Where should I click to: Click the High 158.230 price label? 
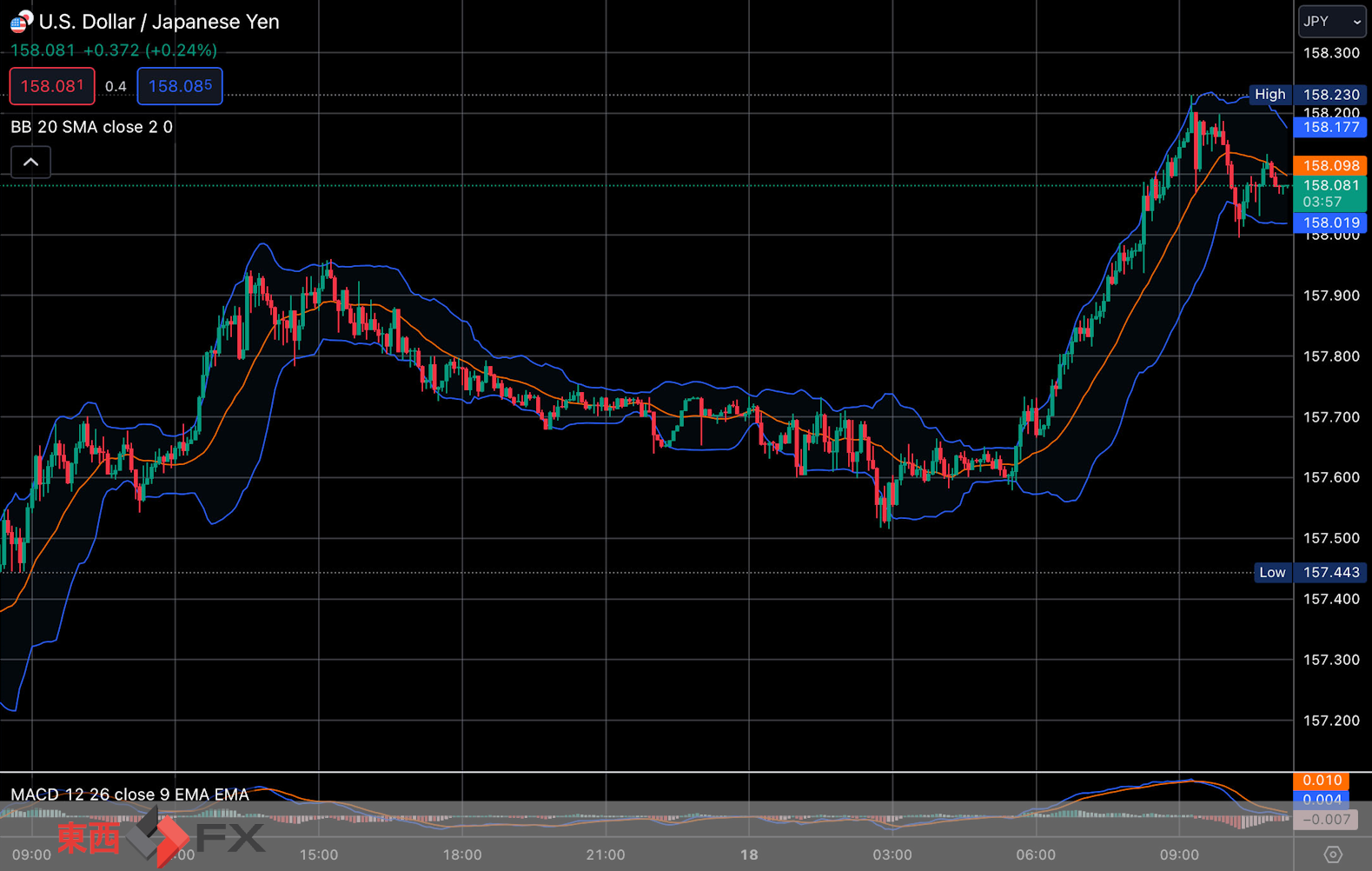click(x=1309, y=95)
